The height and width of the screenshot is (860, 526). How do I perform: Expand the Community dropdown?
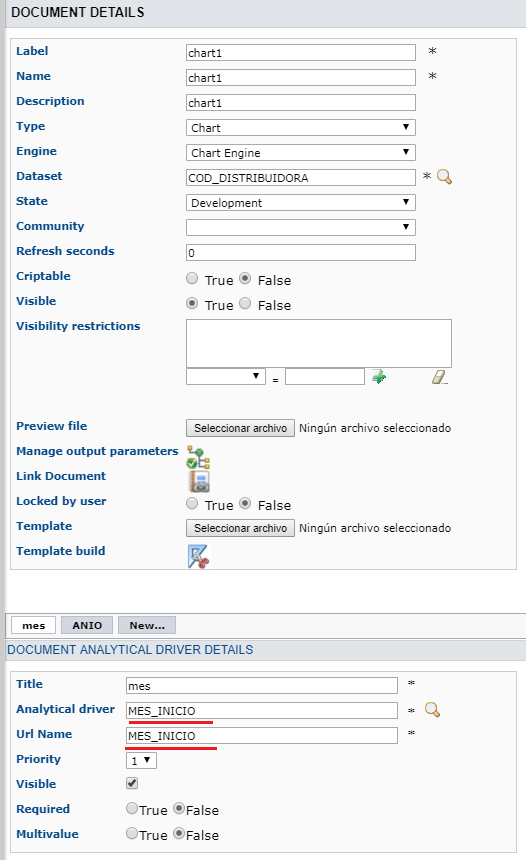point(301,227)
